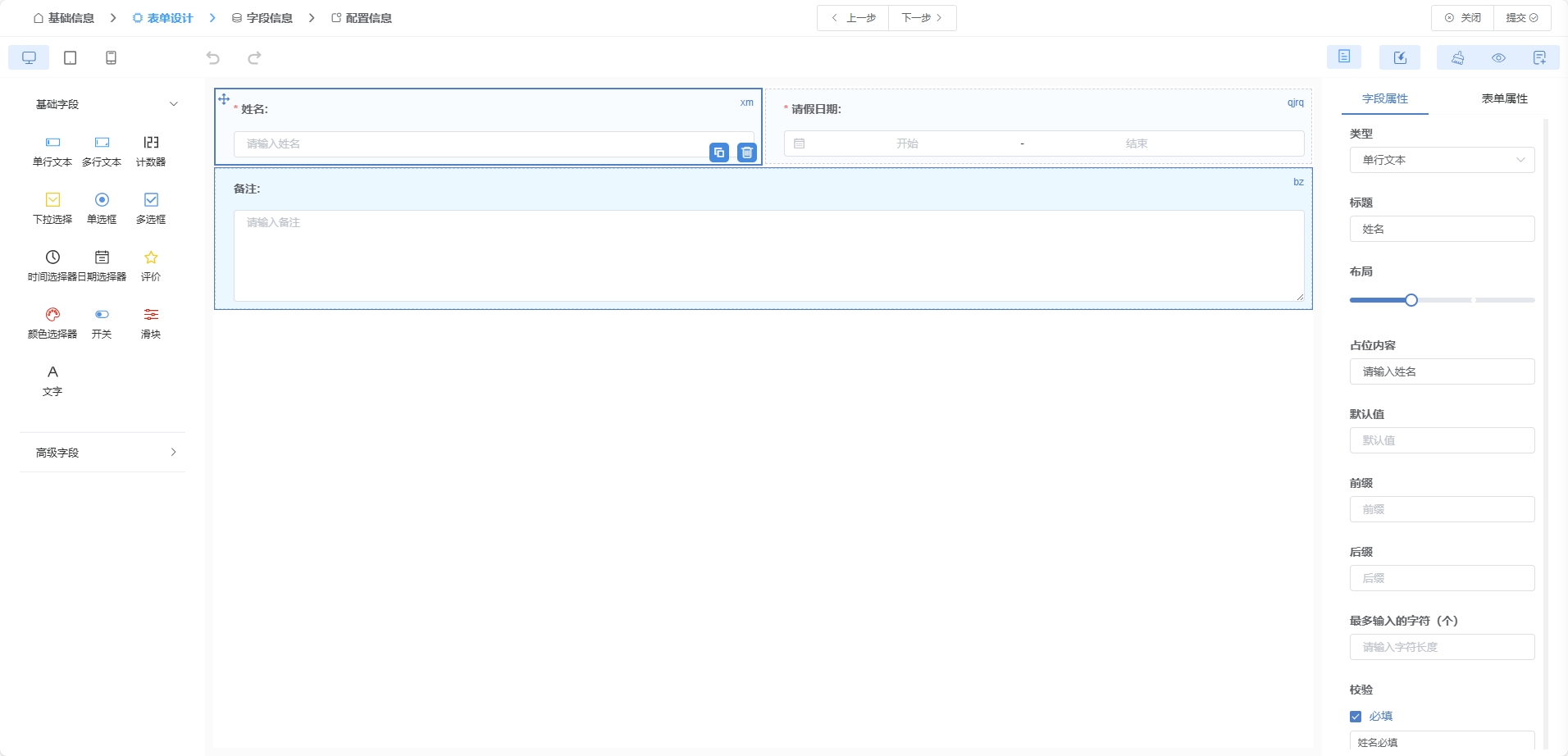Adjust the 布局 slider handle
Viewport: 1568px width, 756px height.
[1411, 300]
